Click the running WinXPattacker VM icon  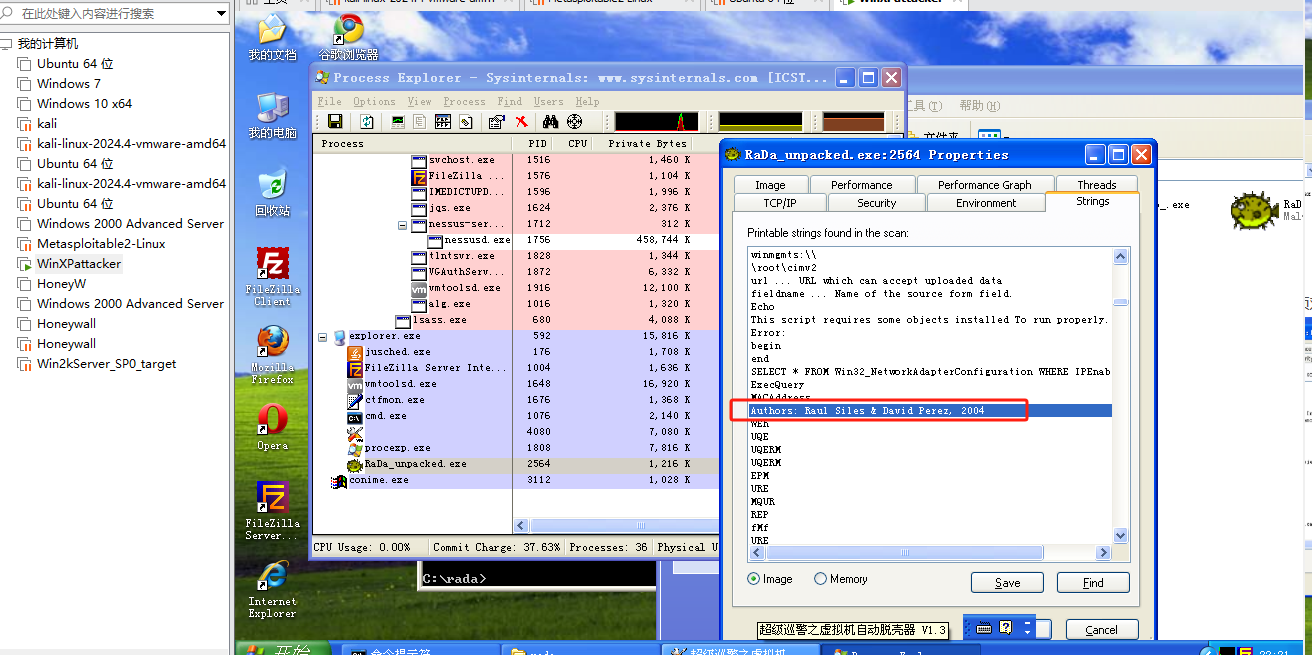(24, 264)
